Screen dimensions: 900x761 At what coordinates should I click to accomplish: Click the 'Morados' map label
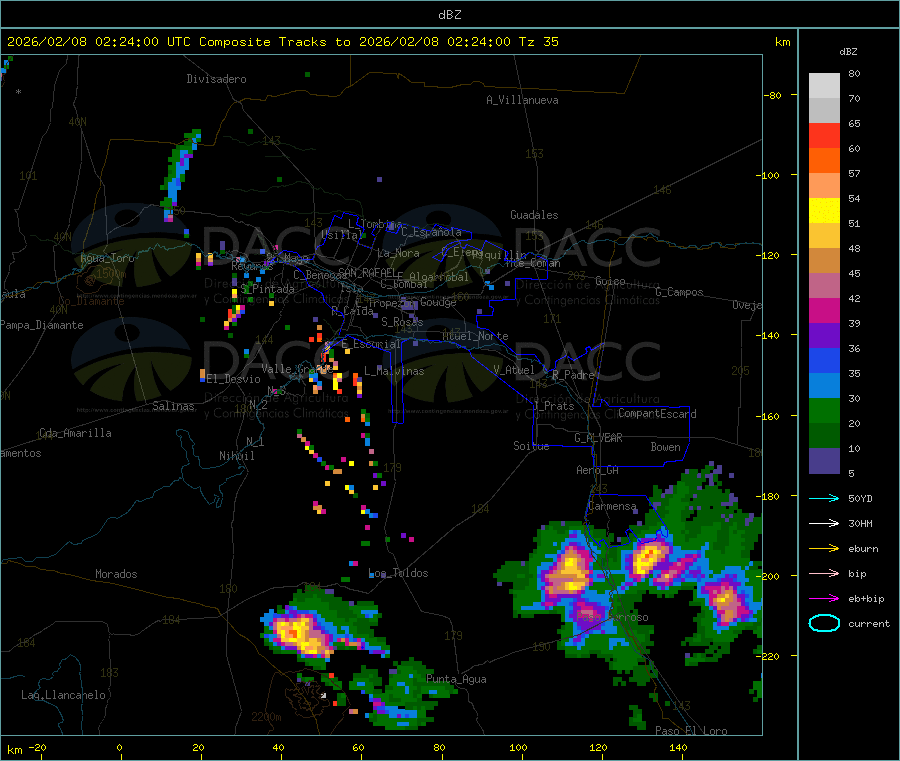tap(116, 574)
